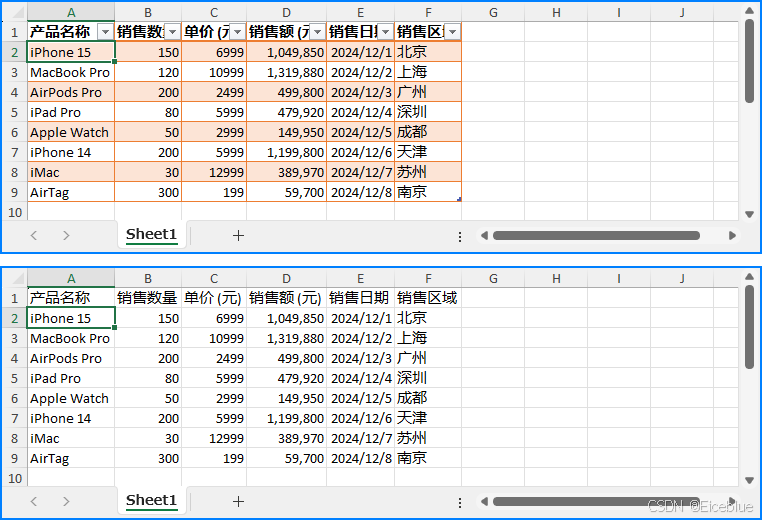Select Sheet1 tab in top workbook
The width and height of the screenshot is (762, 520).
point(151,235)
